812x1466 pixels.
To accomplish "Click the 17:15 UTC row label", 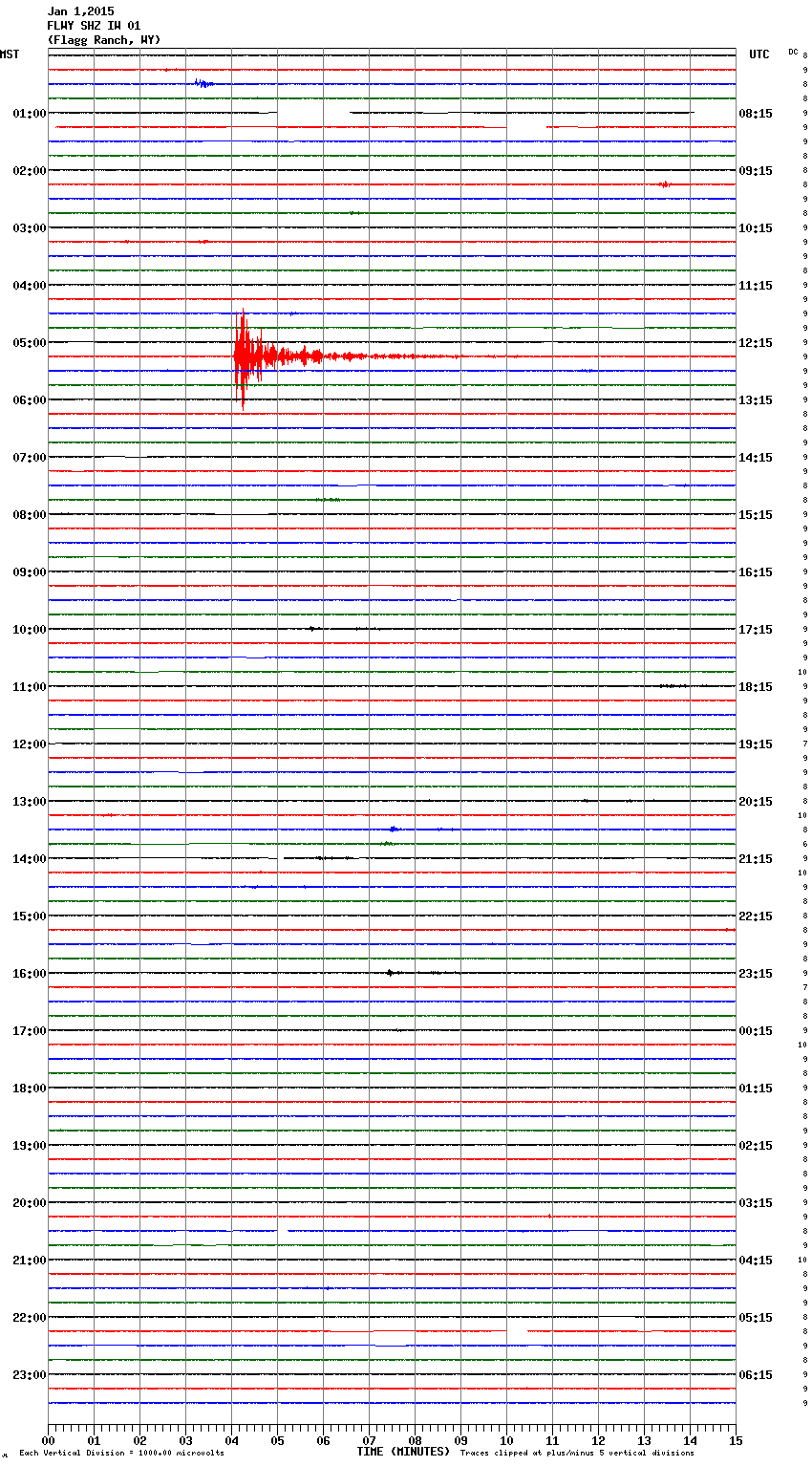I will click(756, 630).
